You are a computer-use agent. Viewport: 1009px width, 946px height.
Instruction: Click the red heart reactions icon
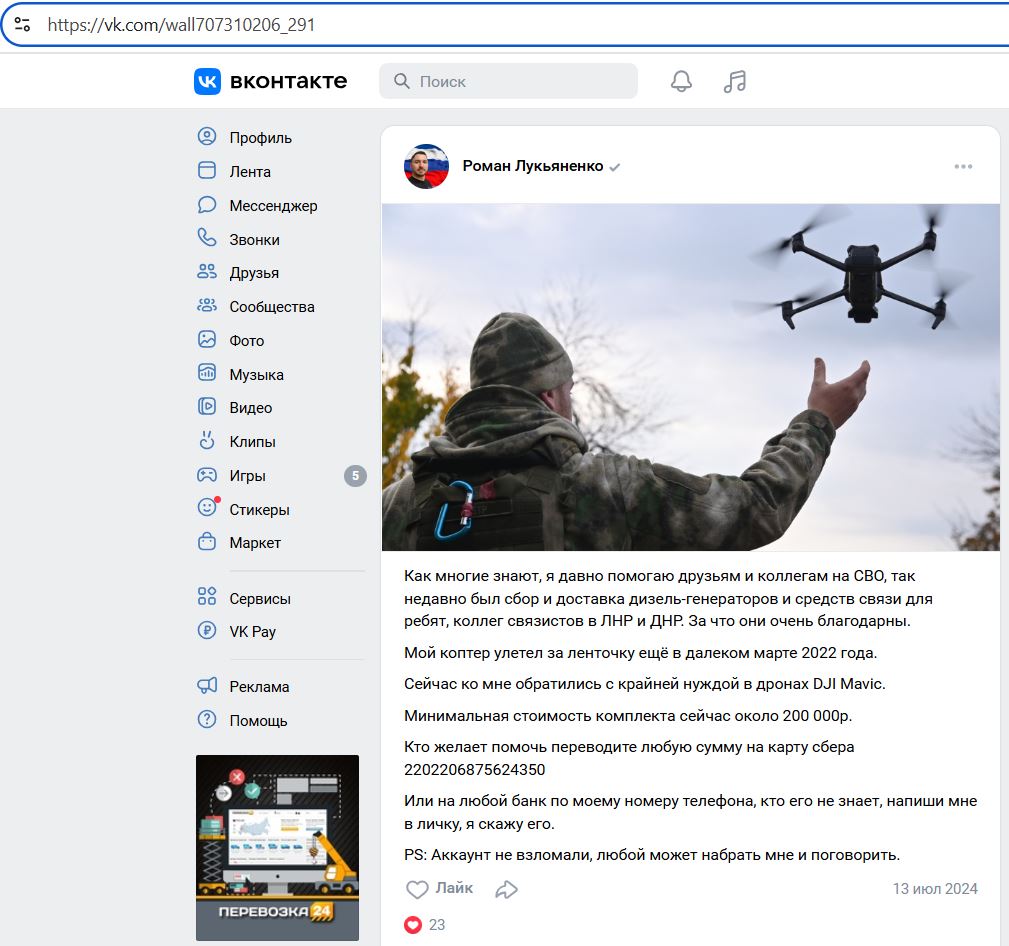coord(413,925)
